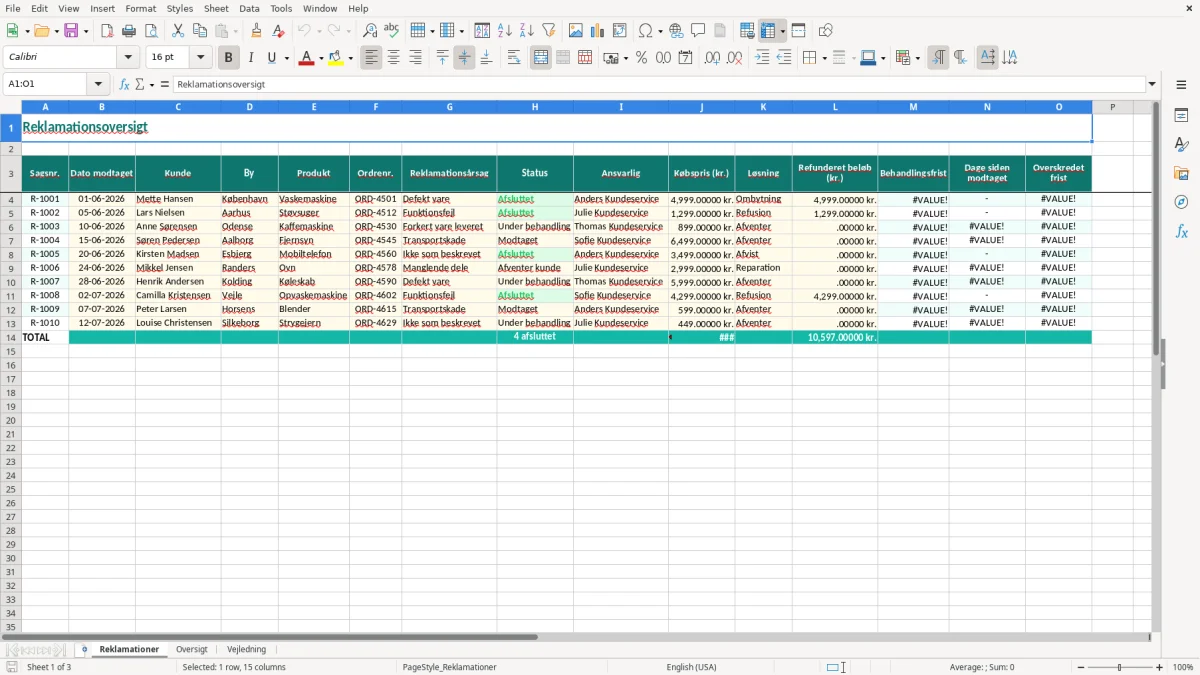Click English (USA) language status
Viewport: 1200px width, 675px height.
coord(692,667)
